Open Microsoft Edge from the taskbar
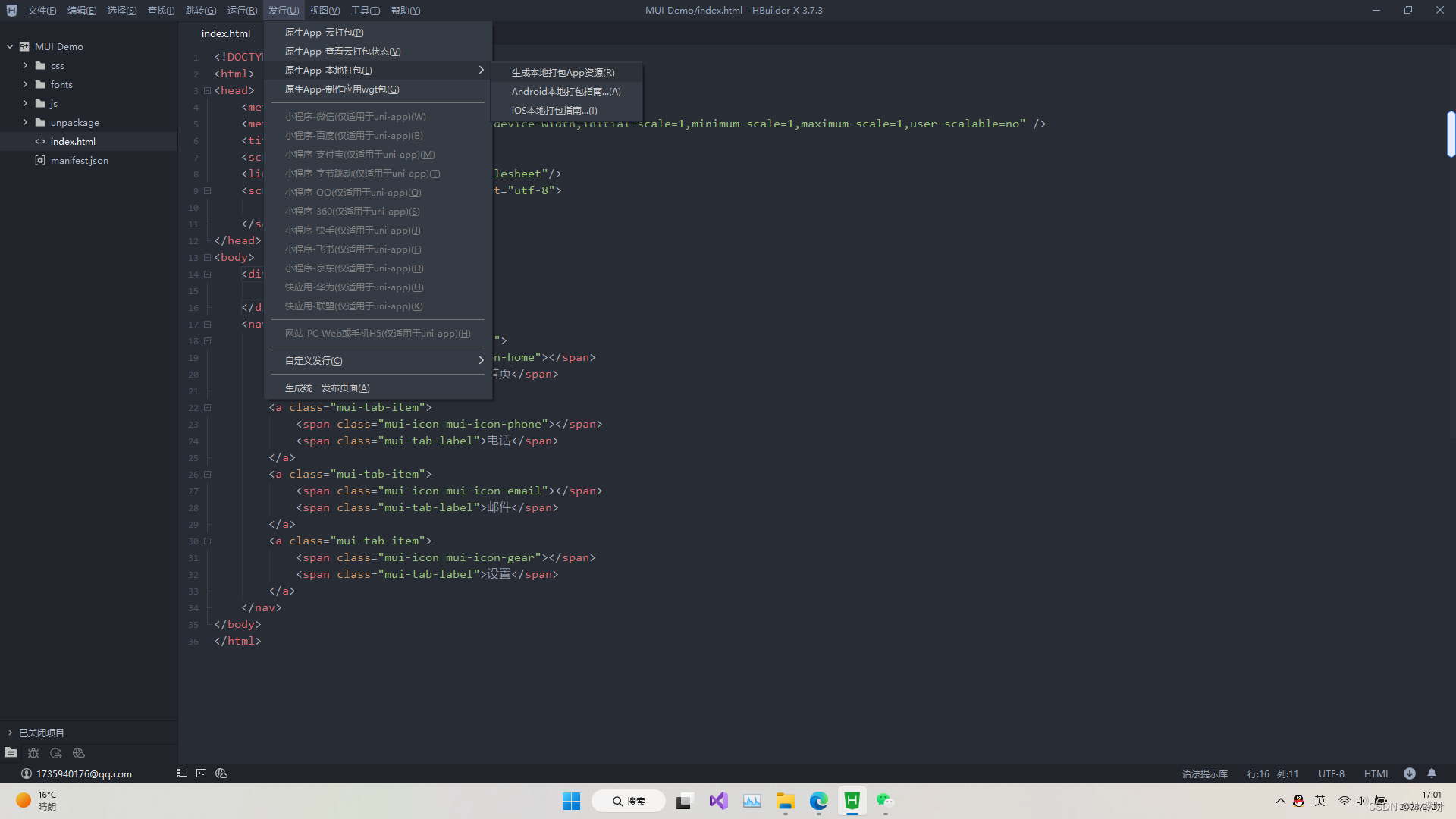This screenshot has width=1456, height=819. (x=818, y=801)
